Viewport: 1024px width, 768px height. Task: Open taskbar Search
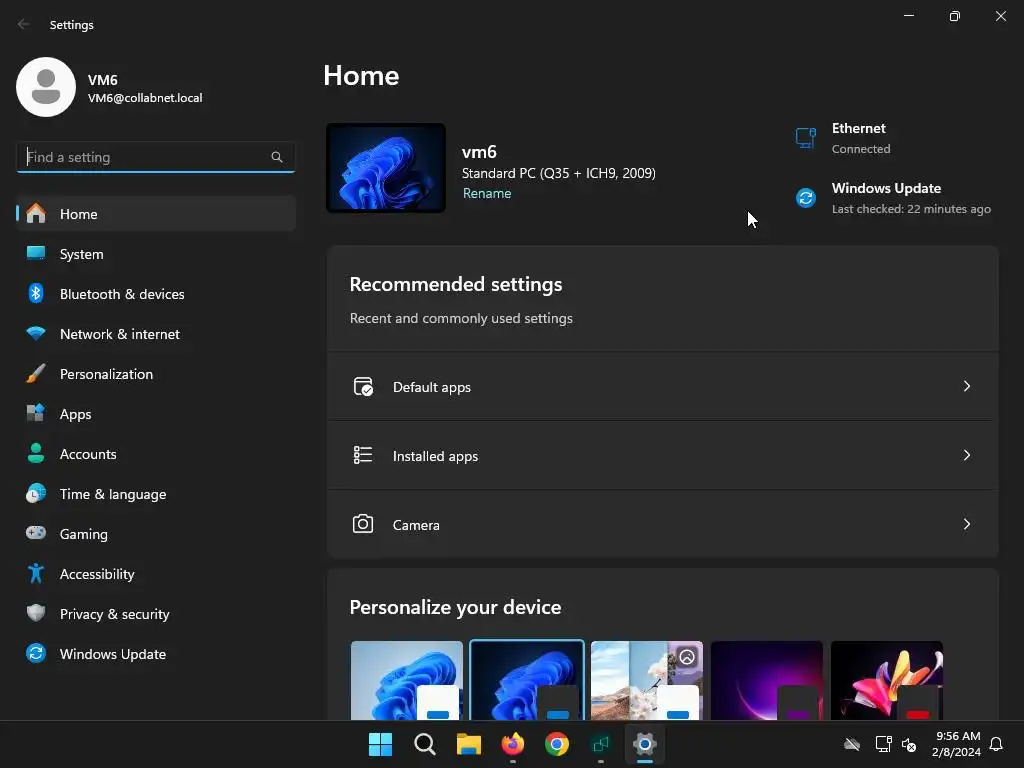[424, 744]
